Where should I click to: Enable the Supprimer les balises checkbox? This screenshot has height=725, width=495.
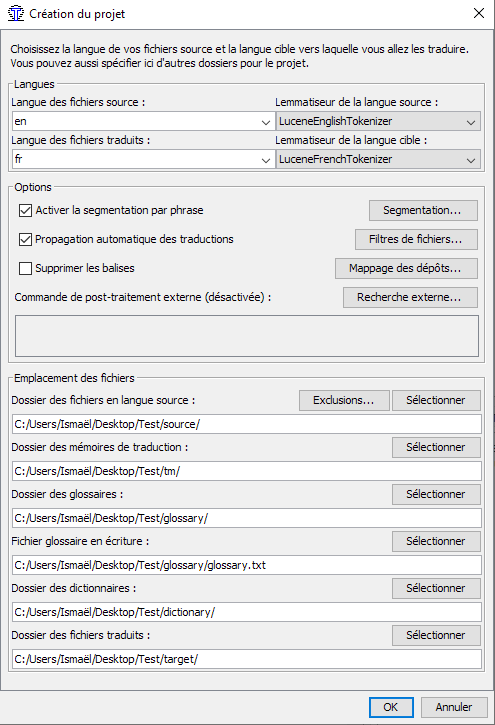pyautogui.click(x=25, y=268)
